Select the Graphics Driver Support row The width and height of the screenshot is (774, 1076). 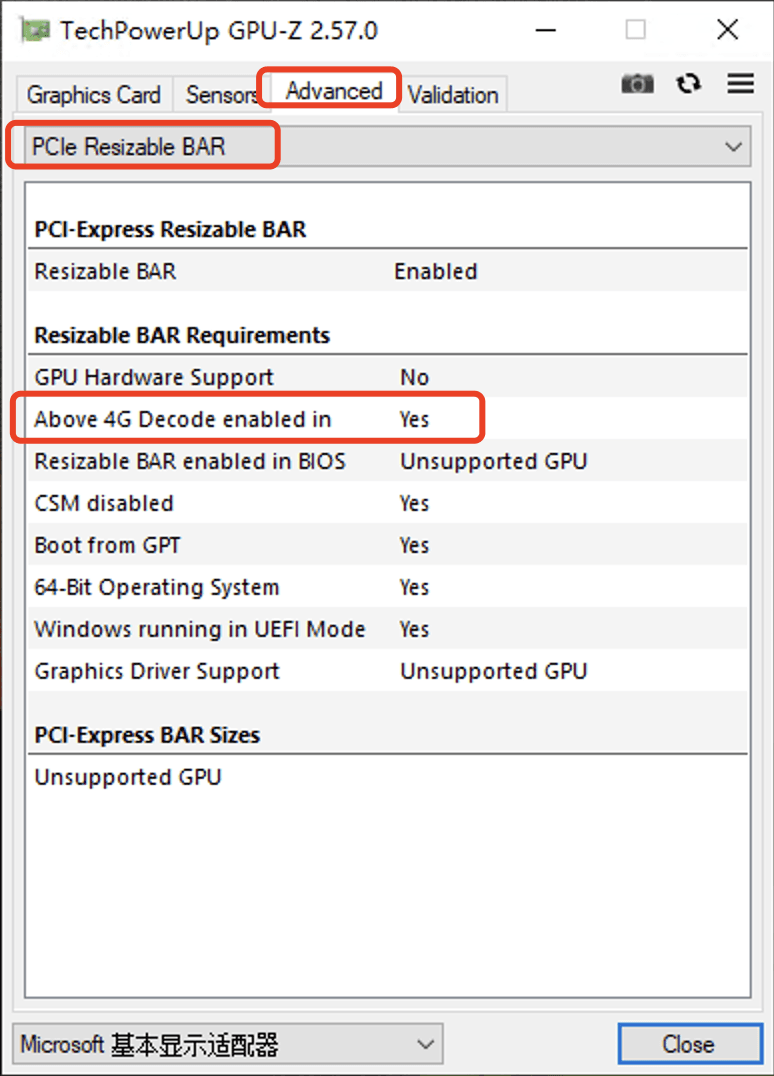pyautogui.click(x=386, y=671)
